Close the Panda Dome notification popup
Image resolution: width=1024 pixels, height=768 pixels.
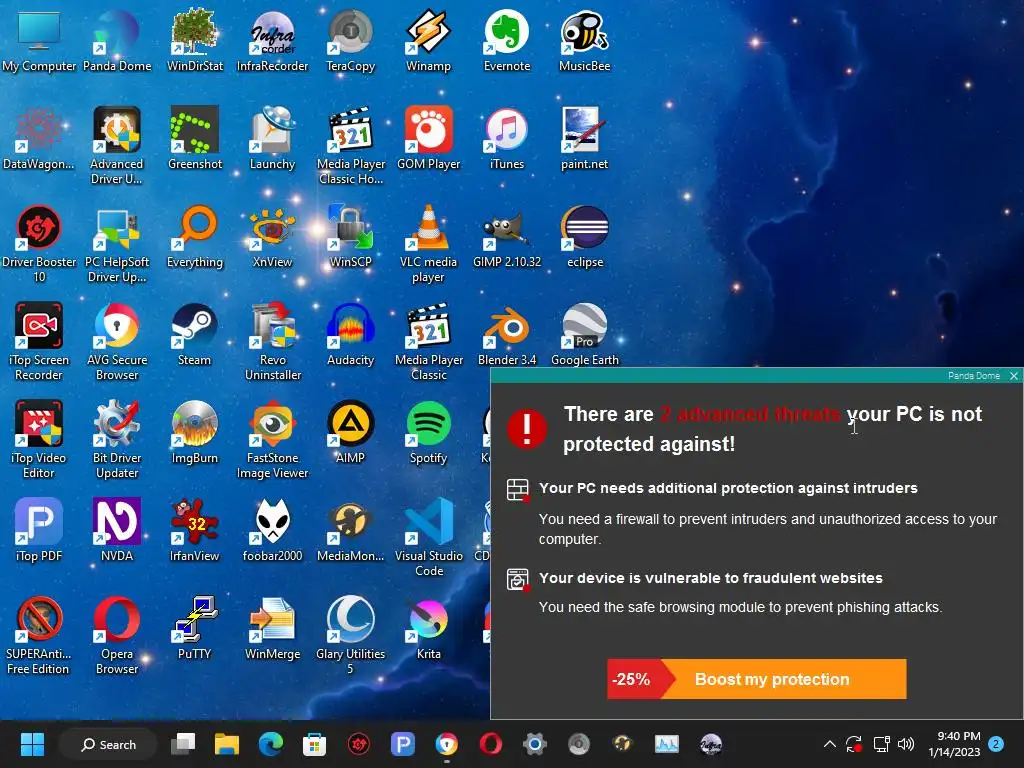pos(1014,376)
